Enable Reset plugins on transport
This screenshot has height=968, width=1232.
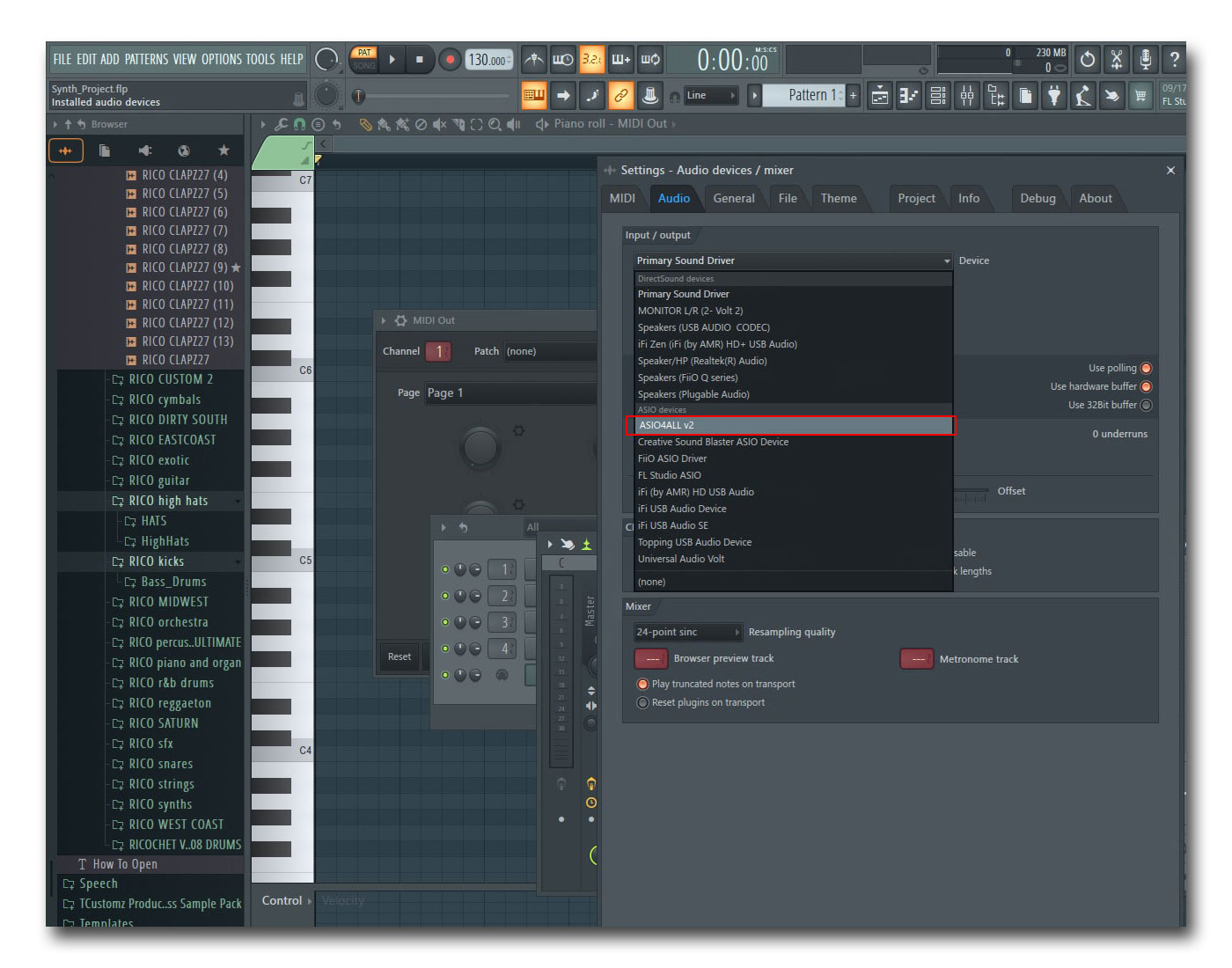pos(642,702)
